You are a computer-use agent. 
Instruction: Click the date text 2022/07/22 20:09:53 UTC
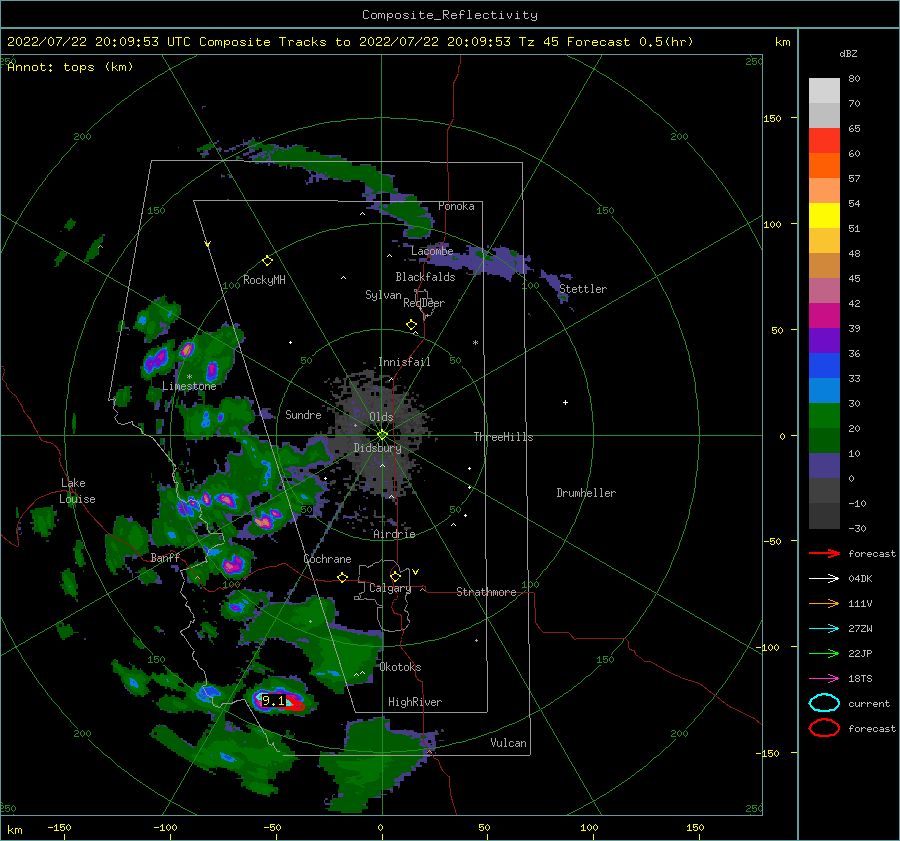click(99, 42)
